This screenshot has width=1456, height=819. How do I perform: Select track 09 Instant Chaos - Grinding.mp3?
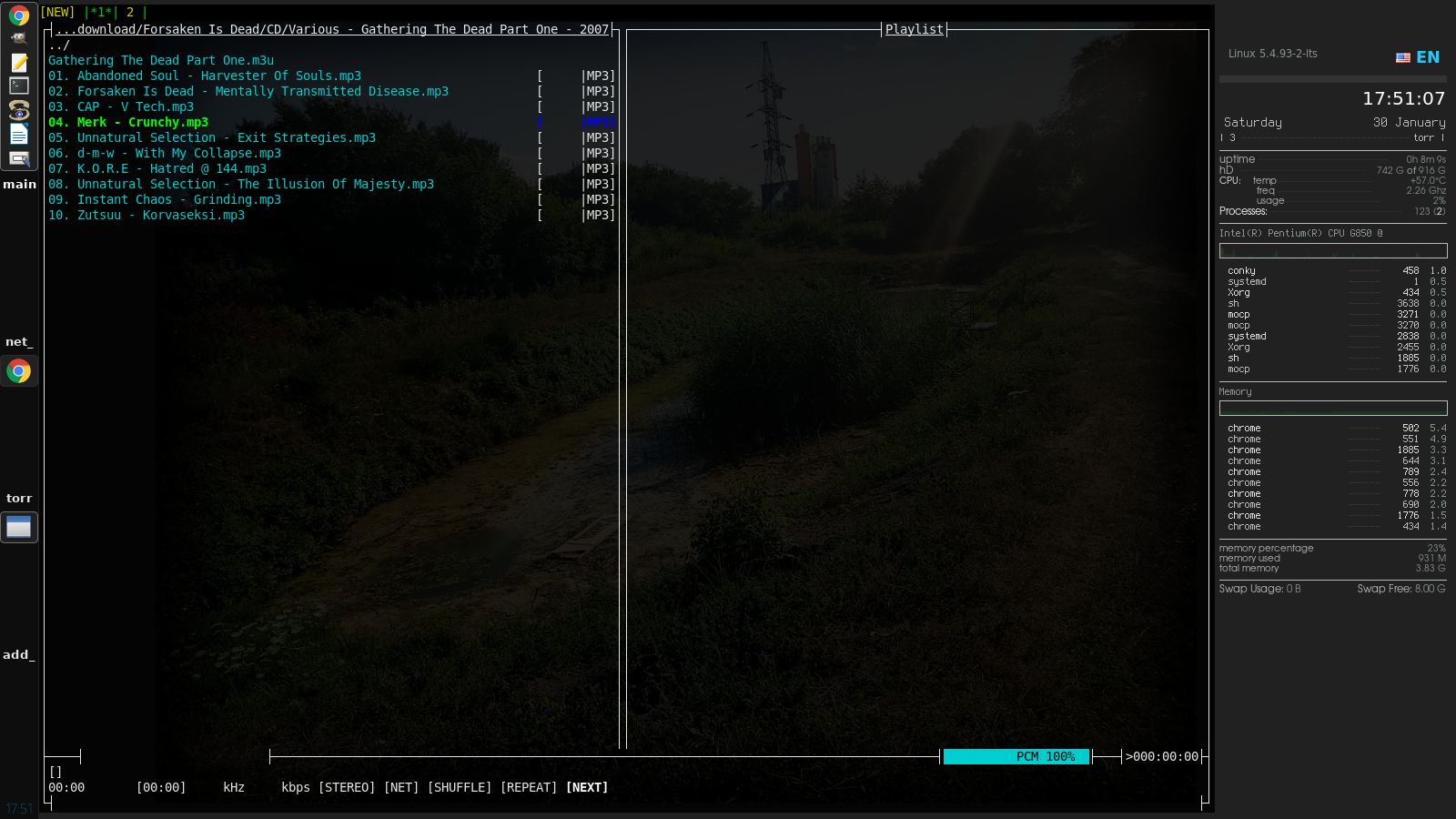coord(165,200)
